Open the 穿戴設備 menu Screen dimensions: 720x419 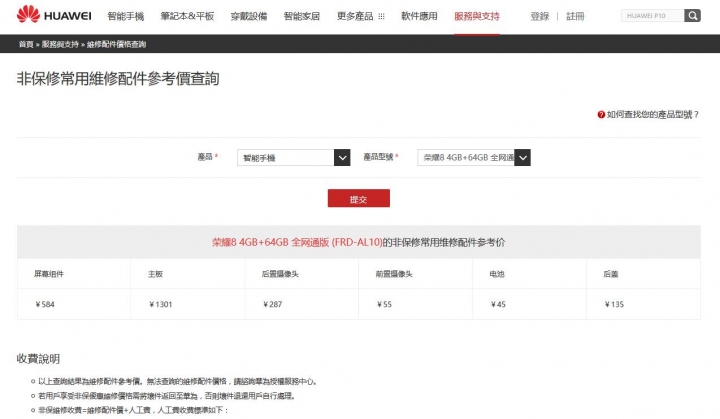click(249, 17)
